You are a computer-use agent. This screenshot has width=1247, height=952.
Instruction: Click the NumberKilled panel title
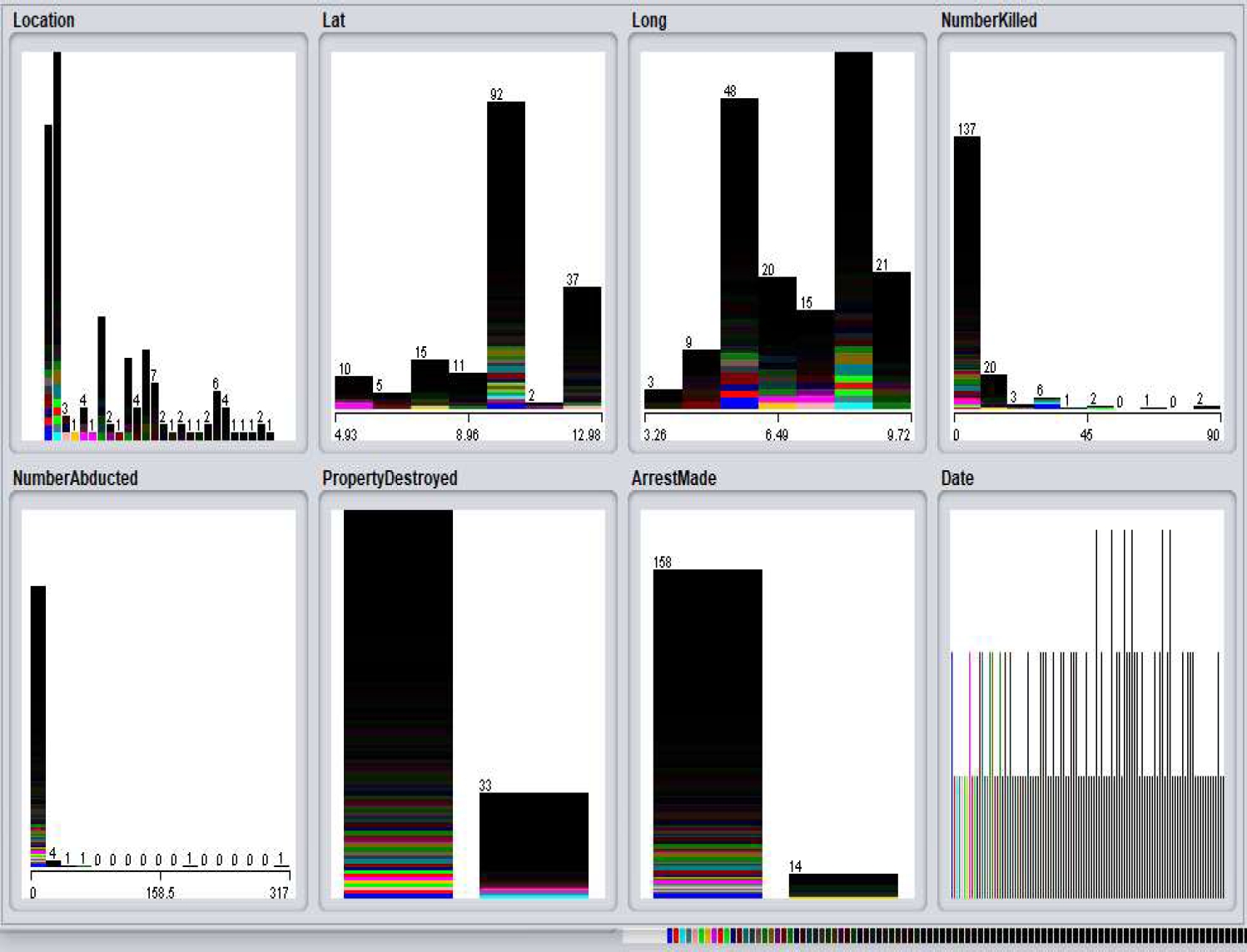pyautogui.click(x=988, y=21)
